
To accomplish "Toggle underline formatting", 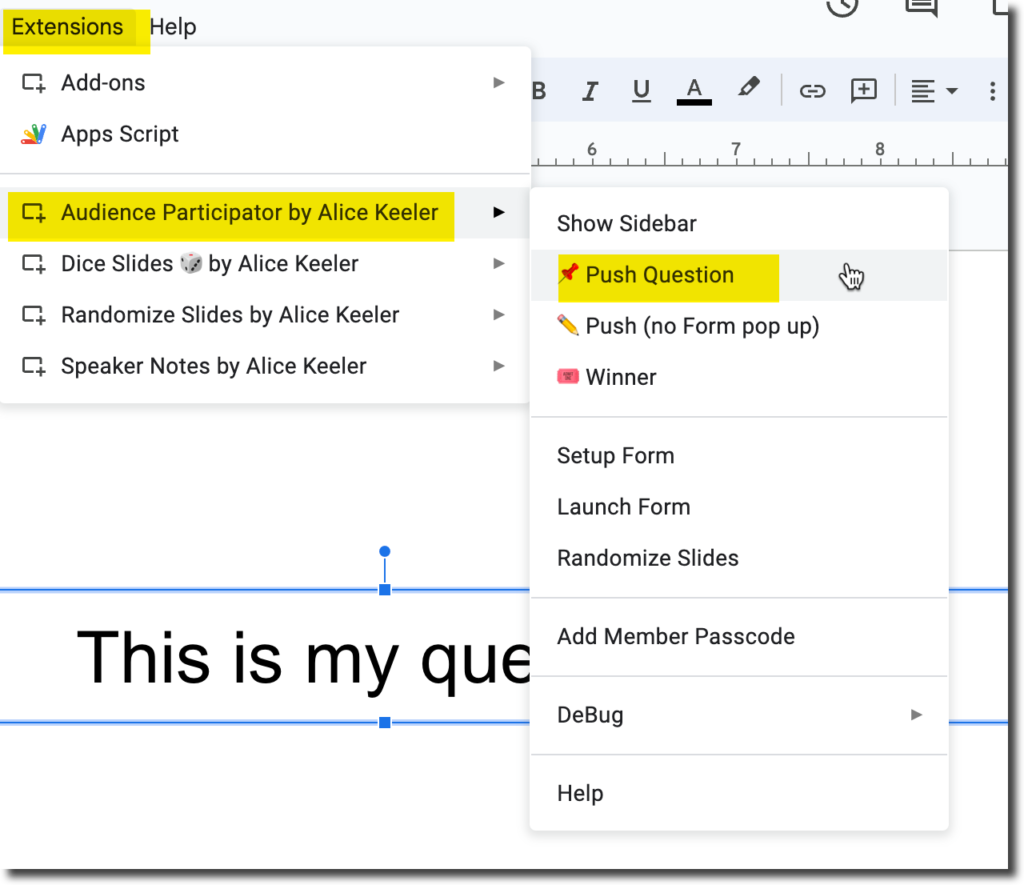I will [641, 91].
